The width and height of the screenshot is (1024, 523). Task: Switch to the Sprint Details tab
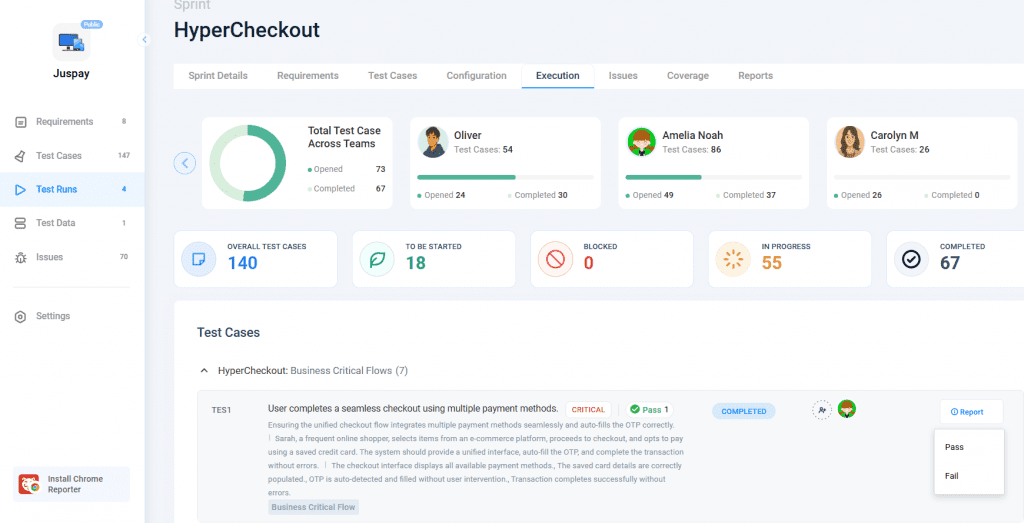[218, 76]
